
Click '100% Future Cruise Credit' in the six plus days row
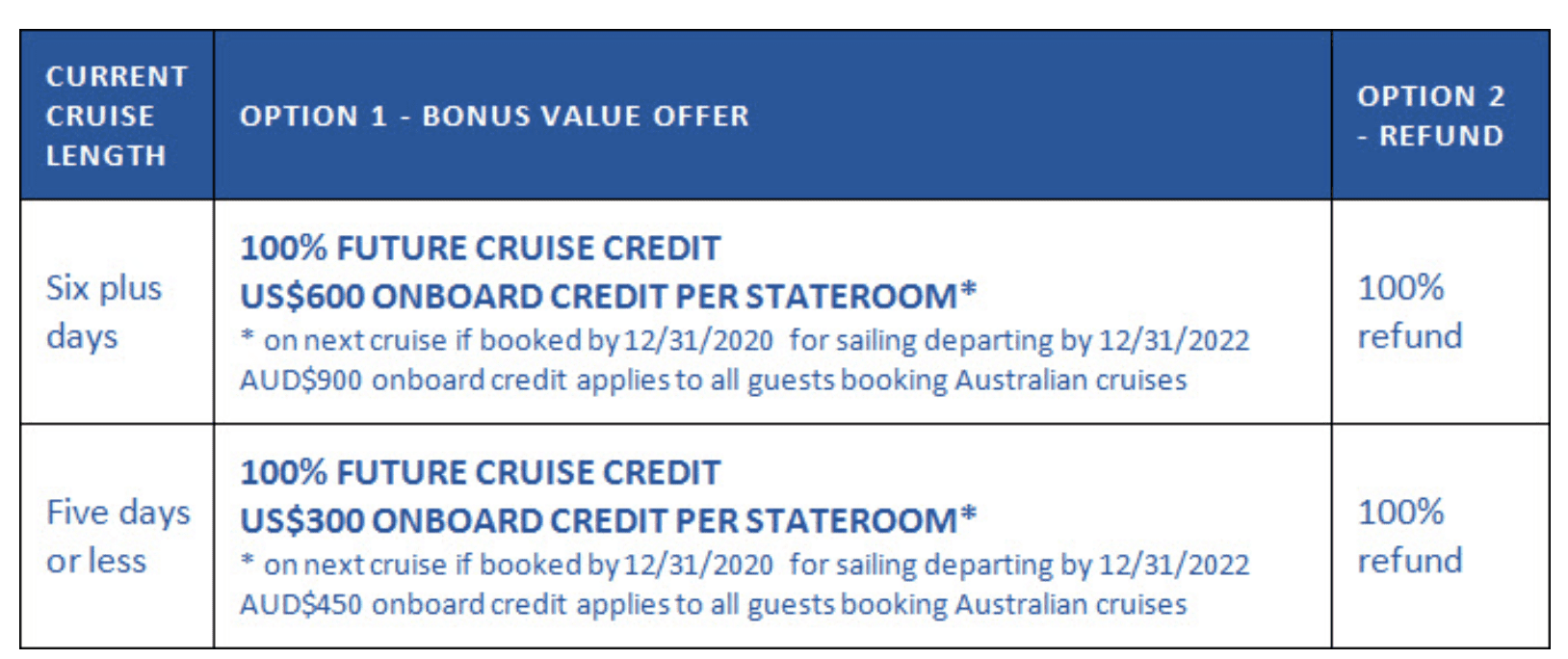[480, 249]
